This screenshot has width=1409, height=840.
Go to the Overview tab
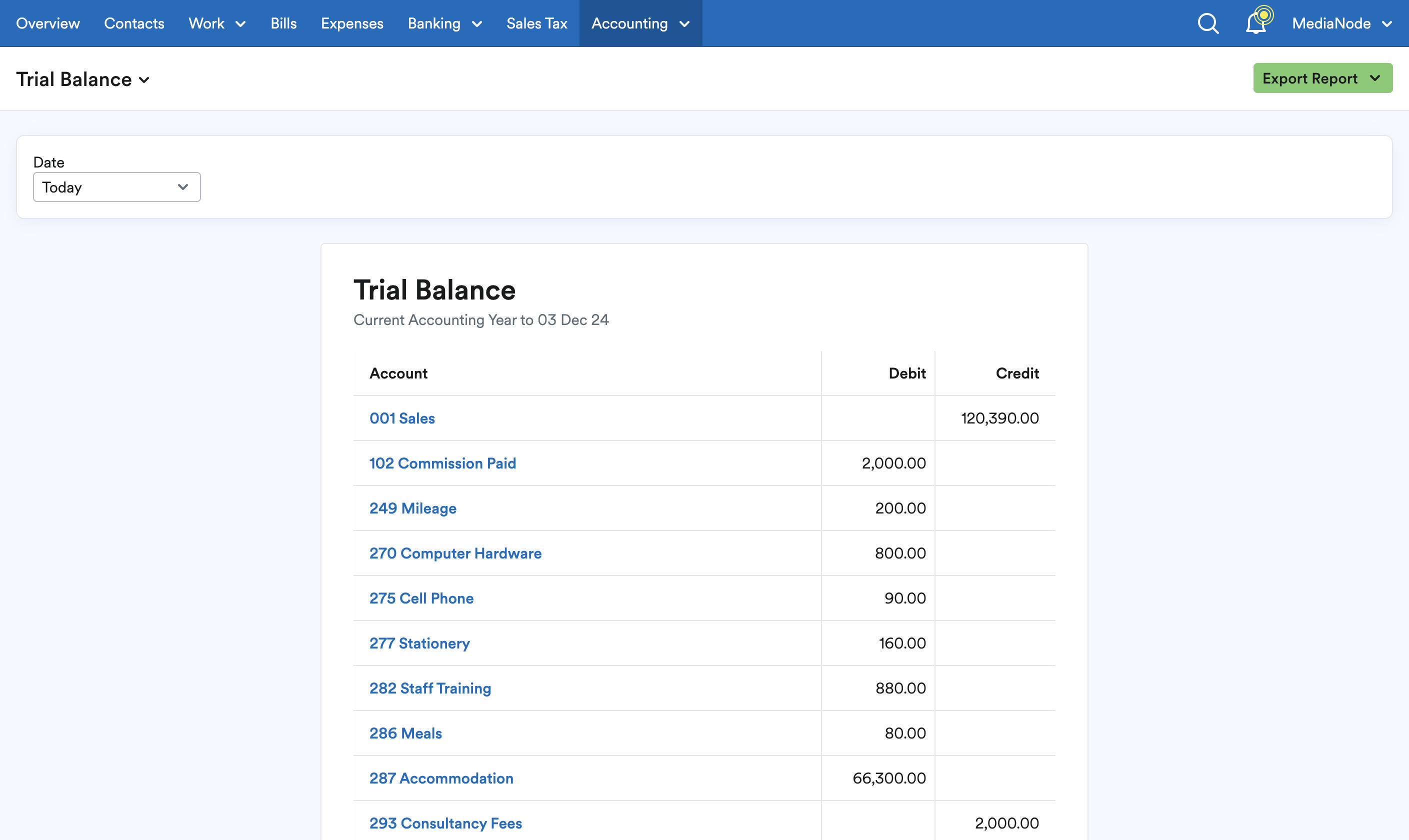click(48, 23)
